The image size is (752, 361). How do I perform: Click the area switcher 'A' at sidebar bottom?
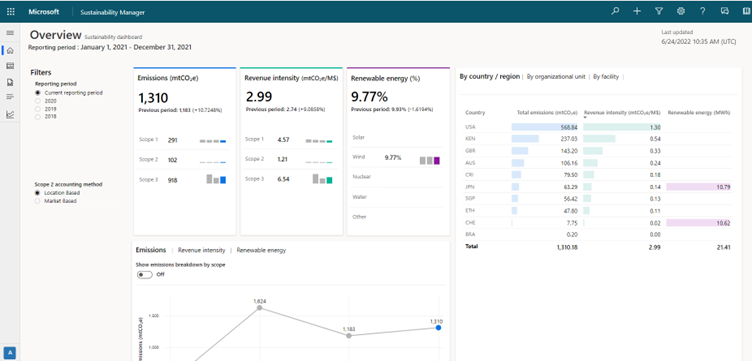click(x=10, y=352)
